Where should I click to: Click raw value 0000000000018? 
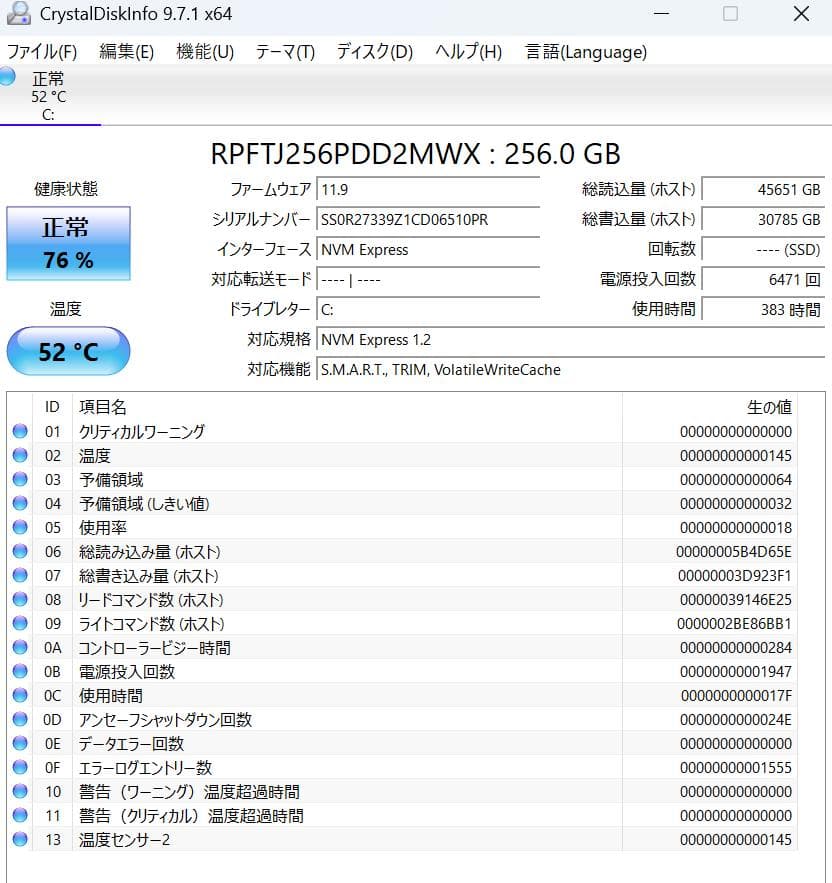pyautogui.click(x=736, y=528)
